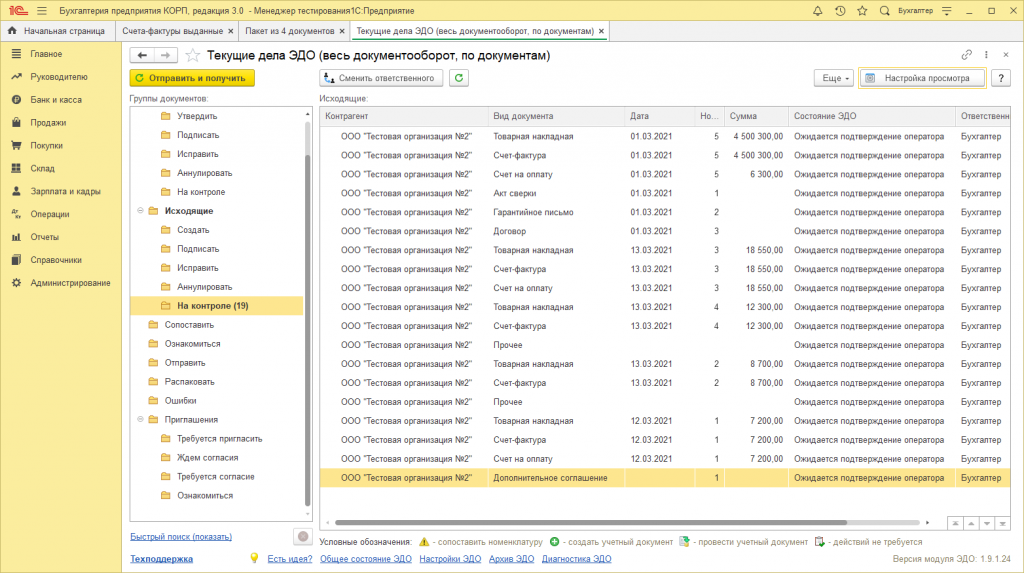Open the Главное section in the sidebar
Image resolution: width=1024 pixels, height=573 pixels.
tap(46, 54)
